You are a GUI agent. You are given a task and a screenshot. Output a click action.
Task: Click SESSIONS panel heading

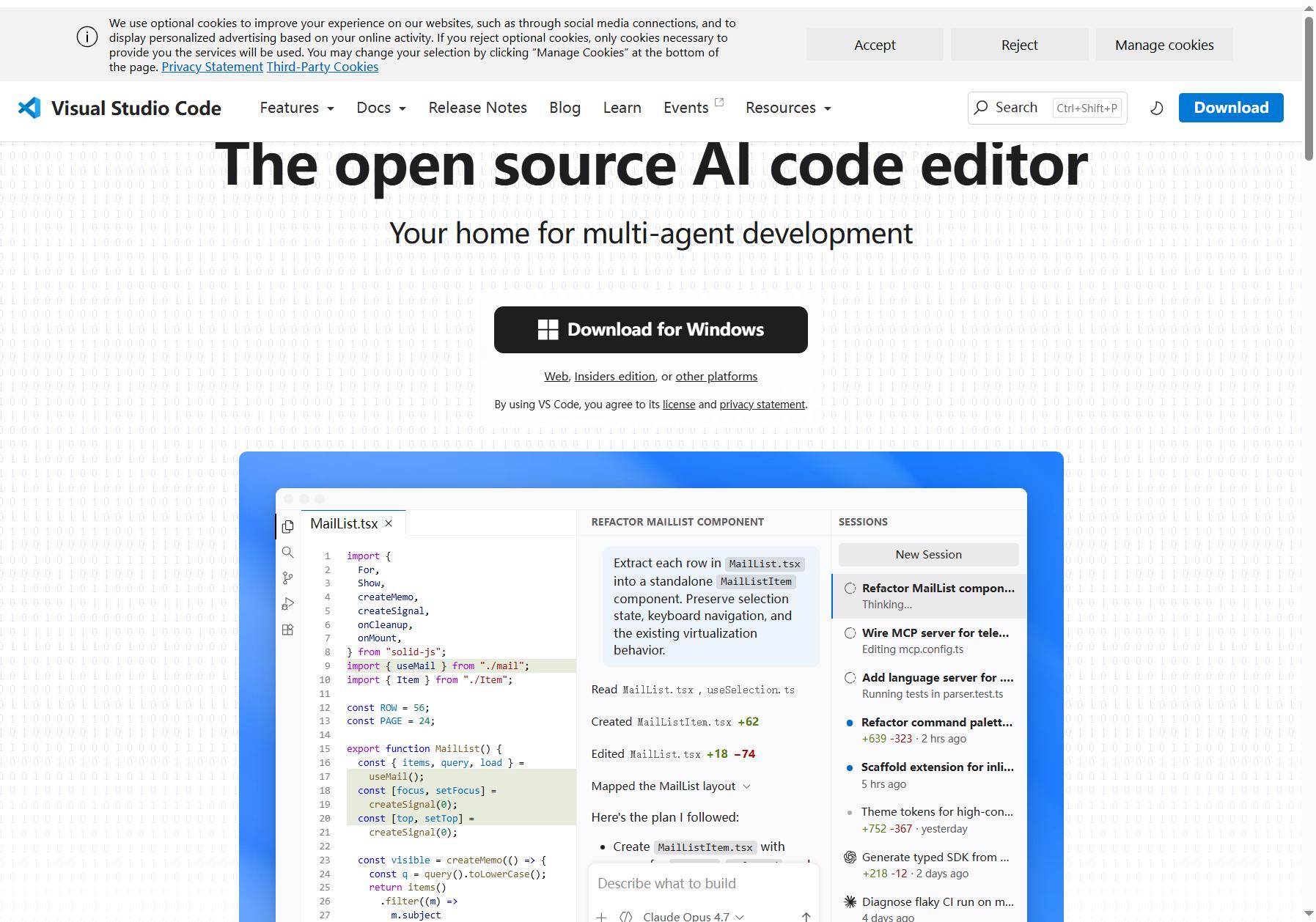863,522
